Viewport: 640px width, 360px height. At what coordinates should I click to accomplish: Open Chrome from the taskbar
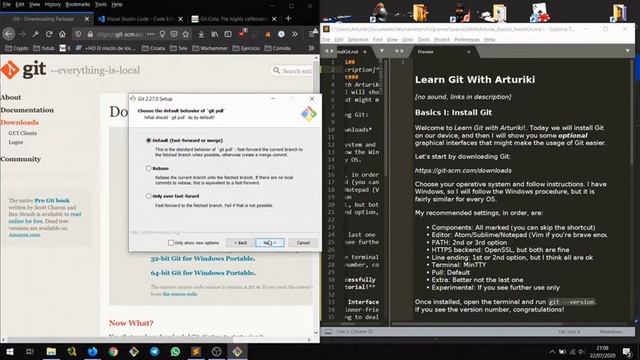click(113, 351)
